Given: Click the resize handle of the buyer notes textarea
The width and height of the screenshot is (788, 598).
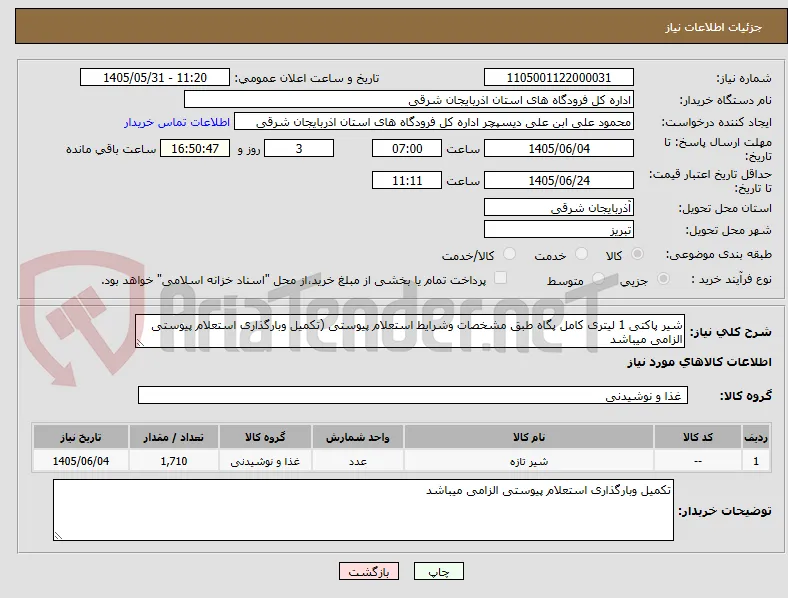Looking at the screenshot, I should 58,536.
